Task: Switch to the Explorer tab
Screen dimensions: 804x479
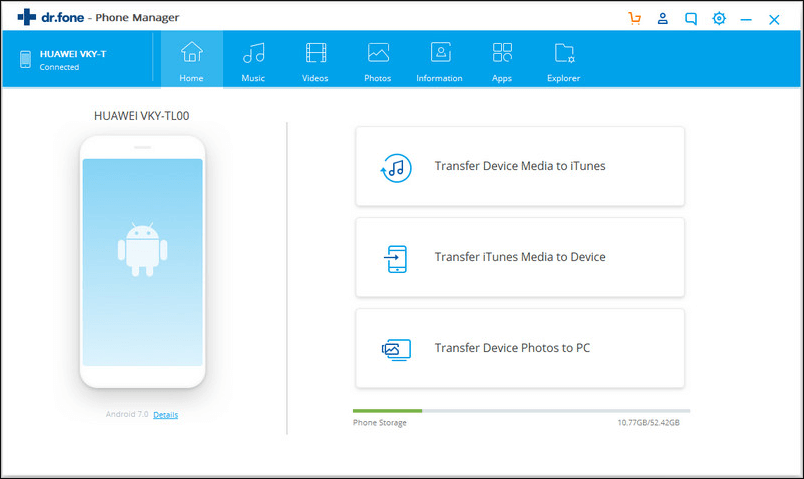Action: (563, 60)
